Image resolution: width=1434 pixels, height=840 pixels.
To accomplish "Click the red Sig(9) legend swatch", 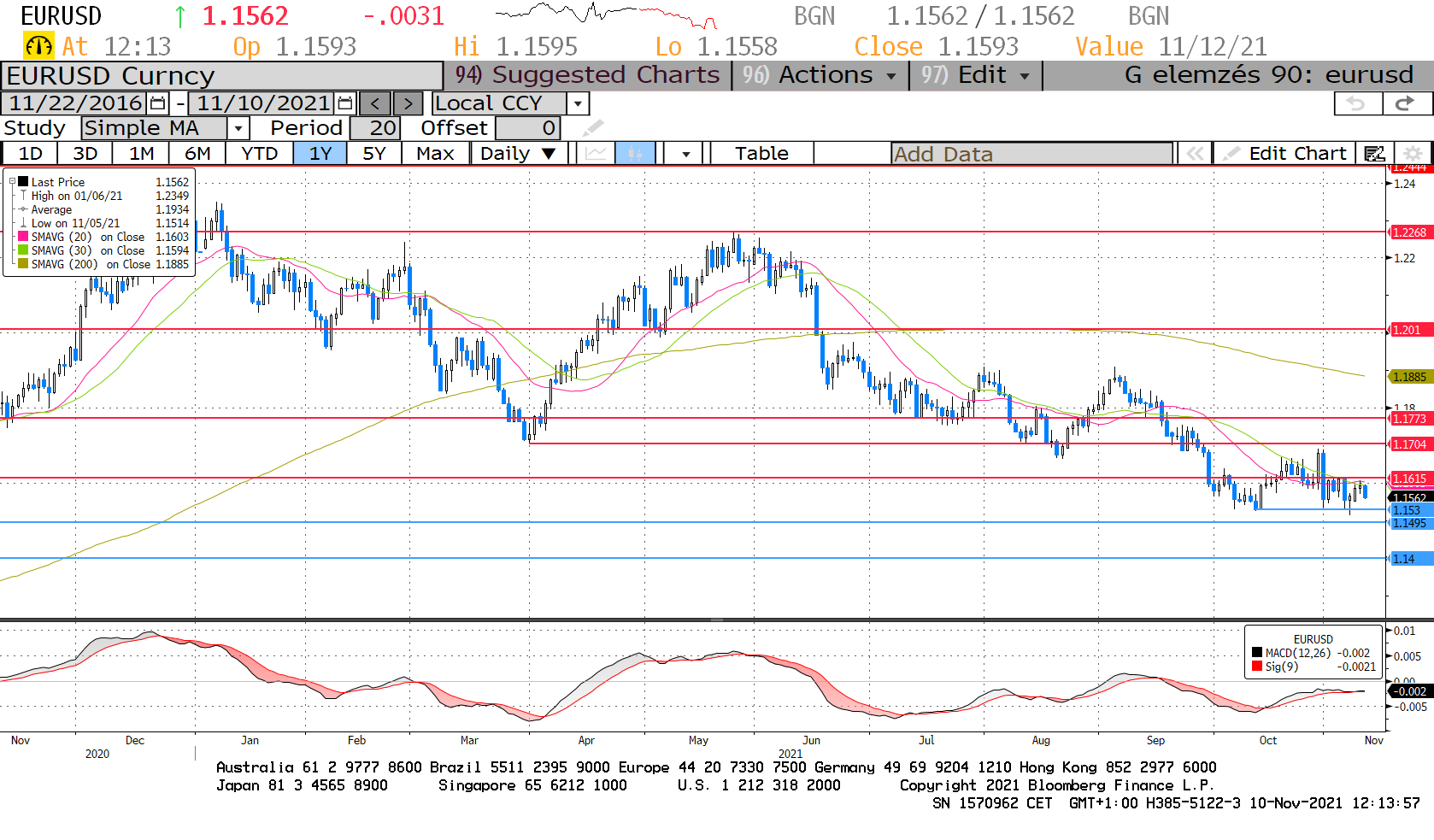I will pyautogui.click(x=1257, y=667).
